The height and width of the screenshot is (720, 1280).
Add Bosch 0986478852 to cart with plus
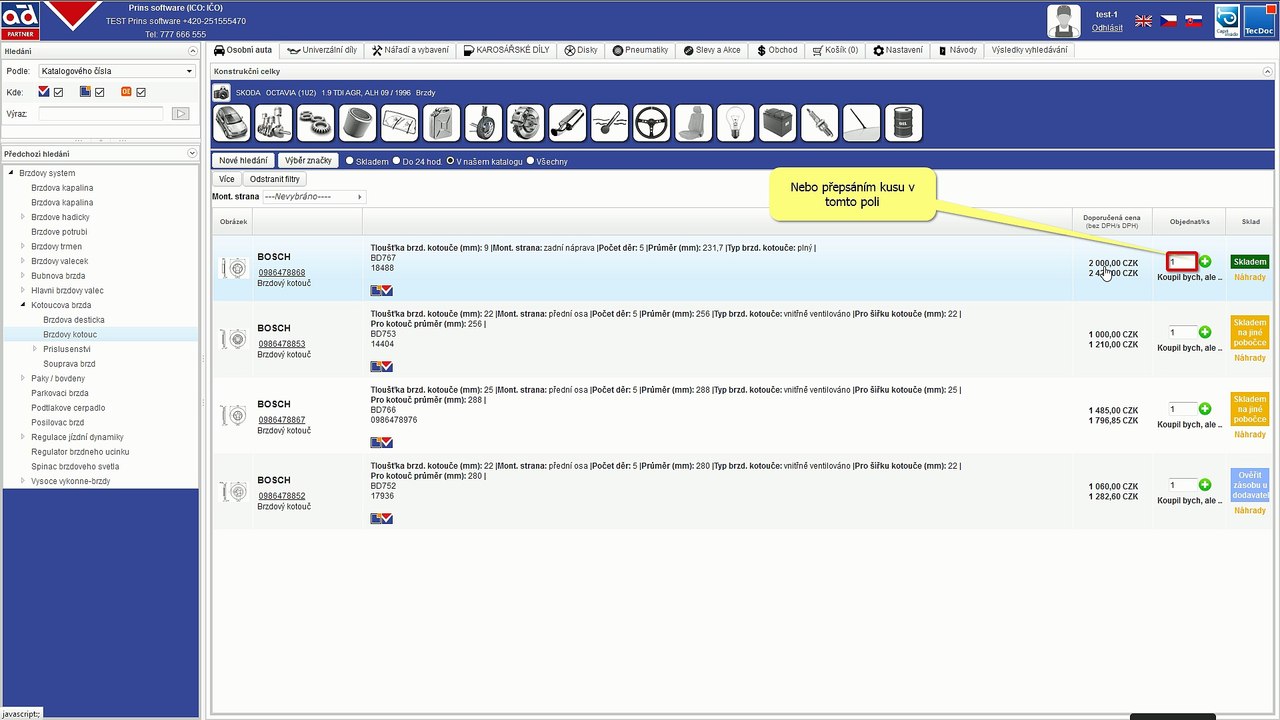click(x=1205, y=485)
